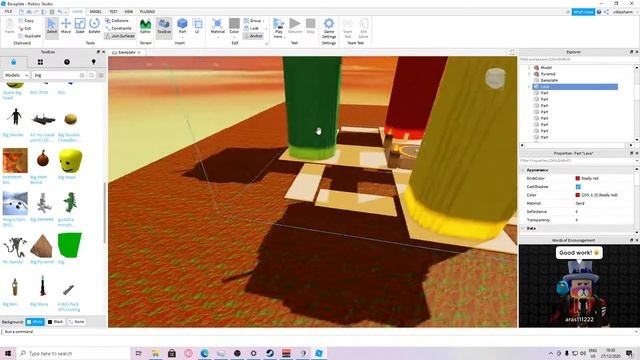Open Microsoft Edge from the taskbar
Screen dimensions: 640x360
pyautogui.click(x=204, y=353)
